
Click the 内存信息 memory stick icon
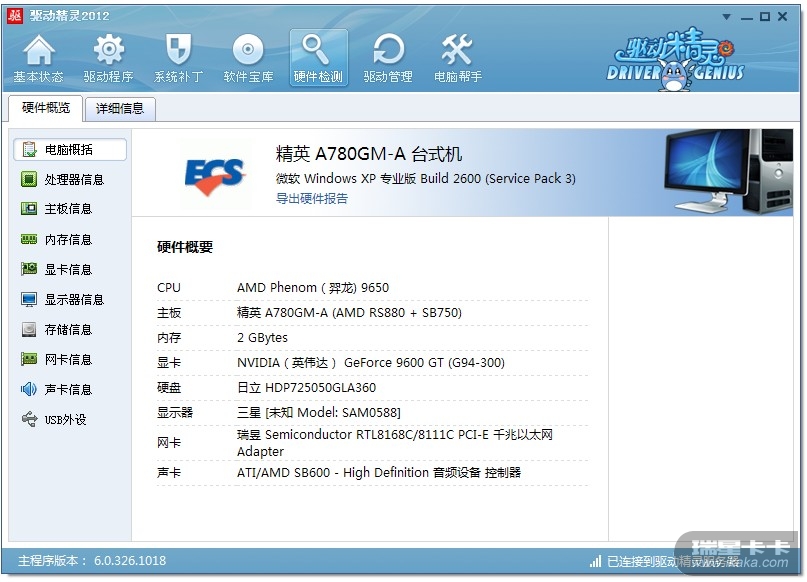point(29,239)
